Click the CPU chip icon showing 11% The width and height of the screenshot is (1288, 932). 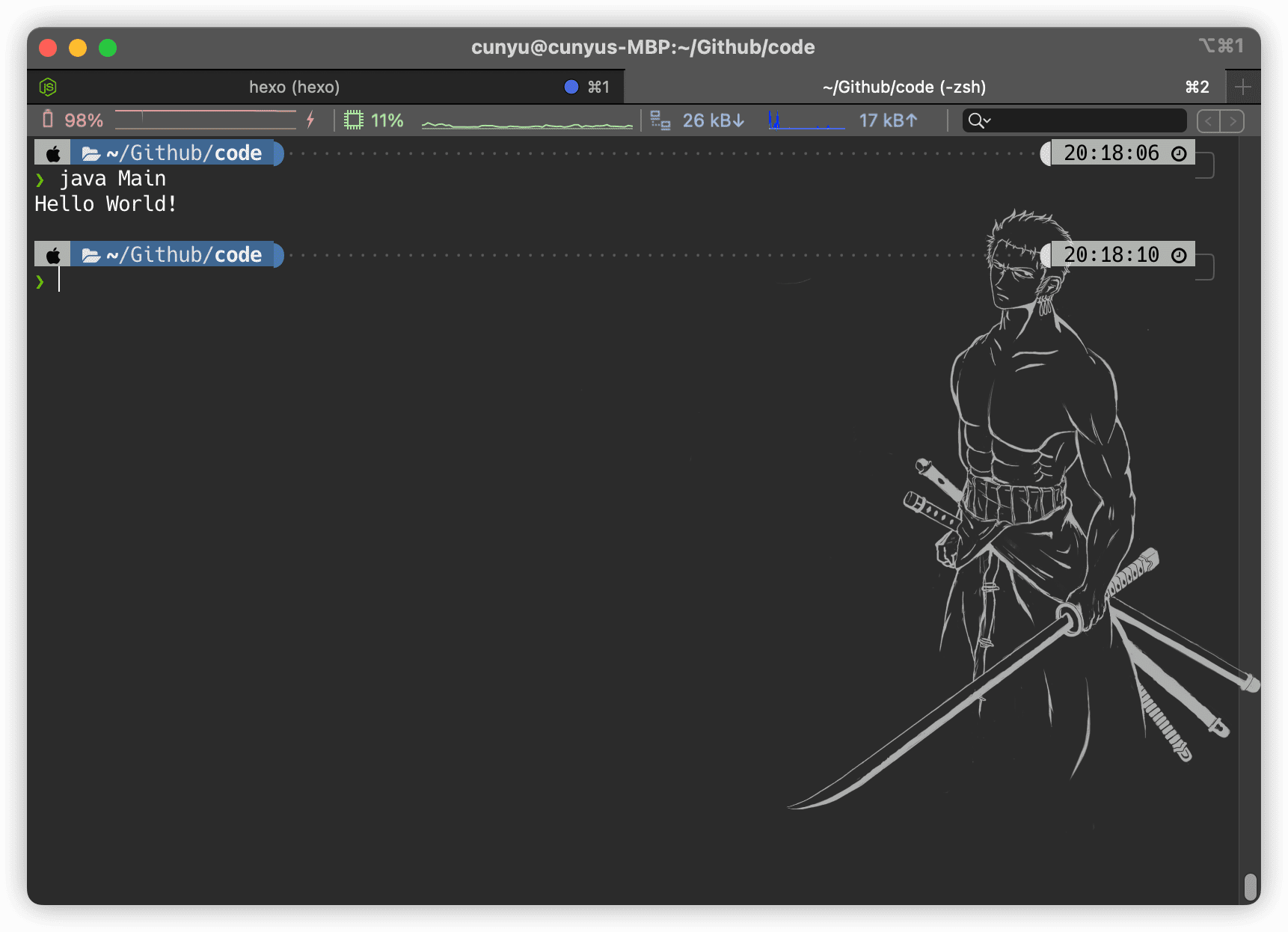354,120
